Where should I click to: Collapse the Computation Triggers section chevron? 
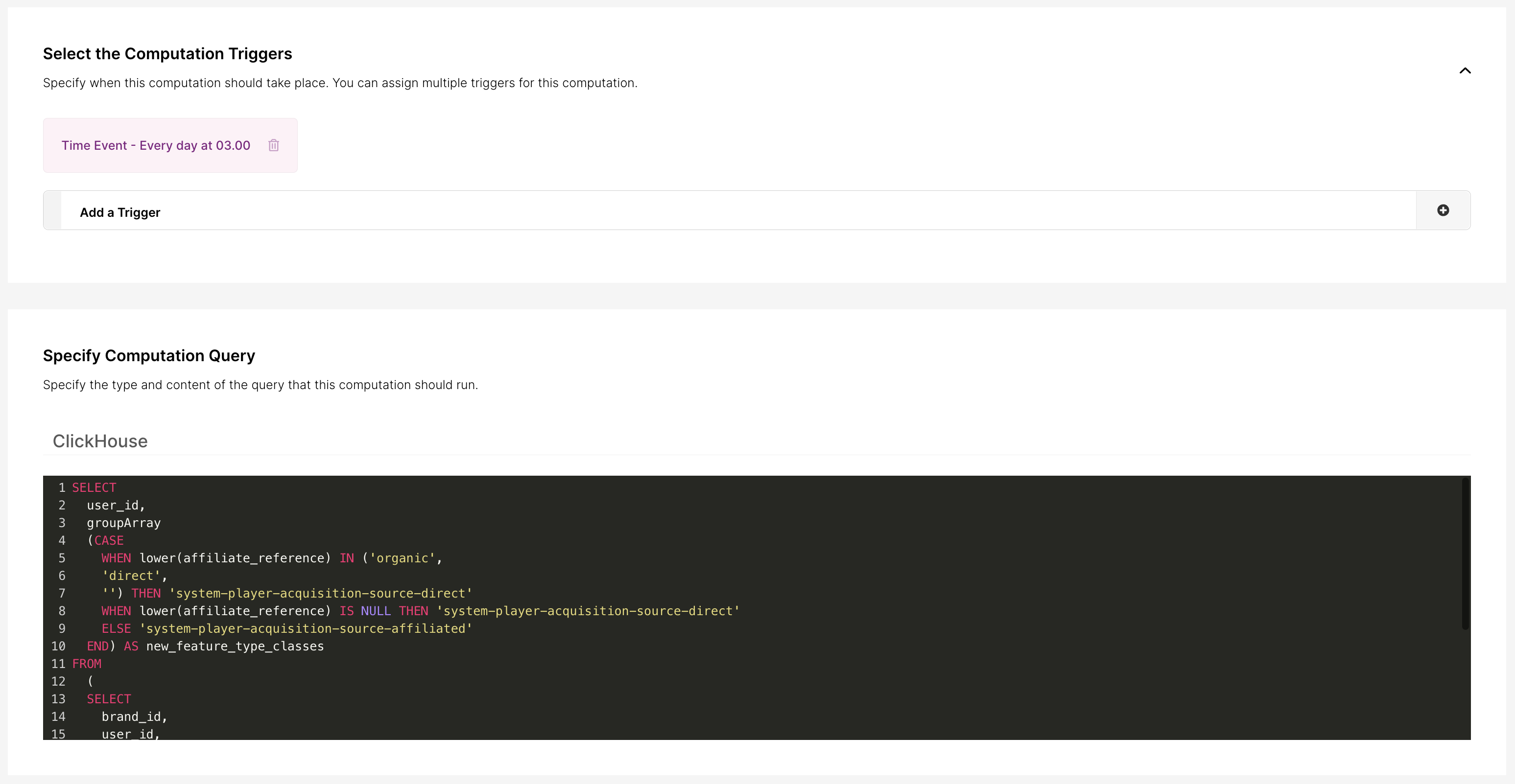pos(1465,70)
